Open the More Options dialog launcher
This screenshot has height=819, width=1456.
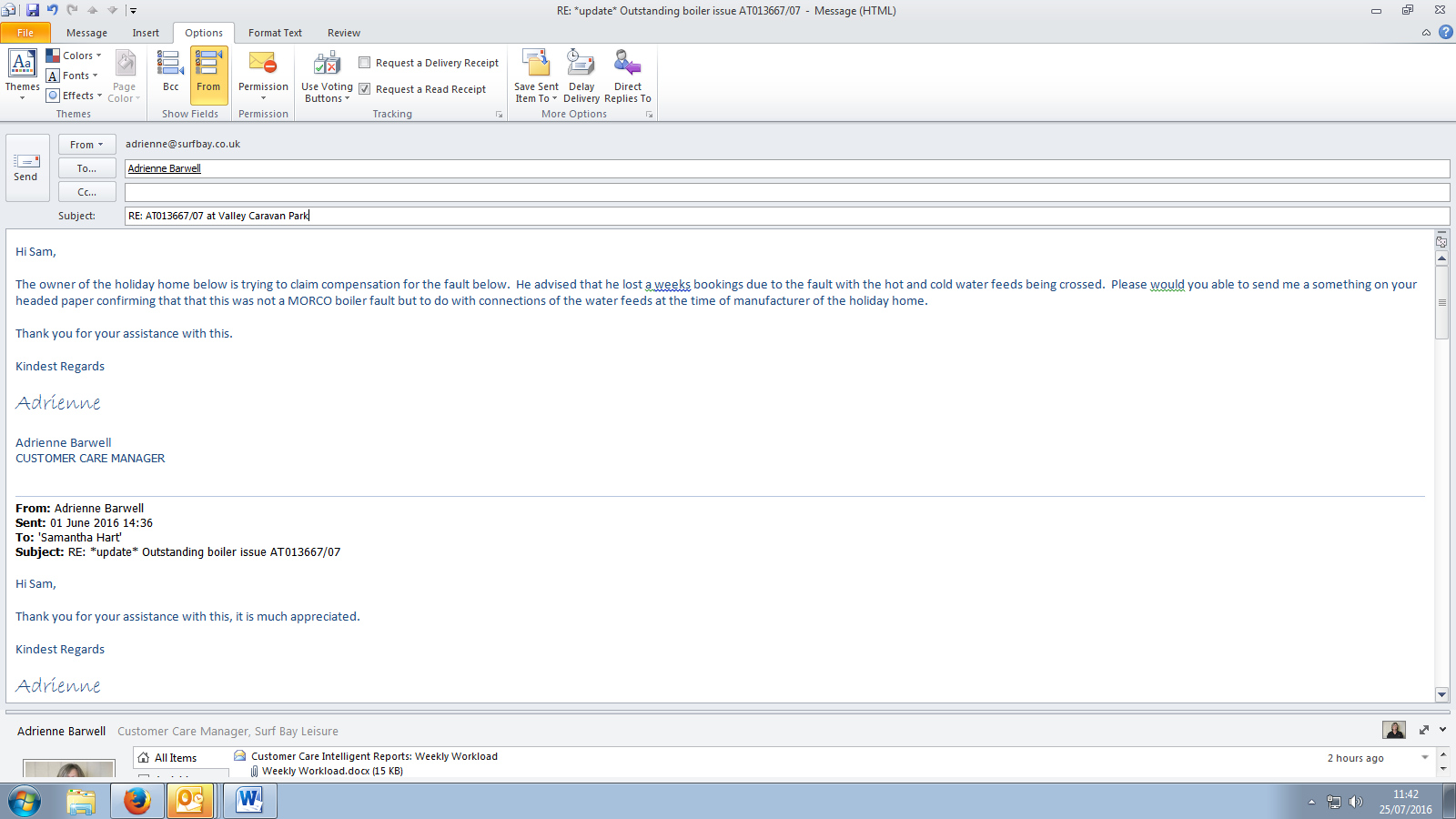coord(649,115)
